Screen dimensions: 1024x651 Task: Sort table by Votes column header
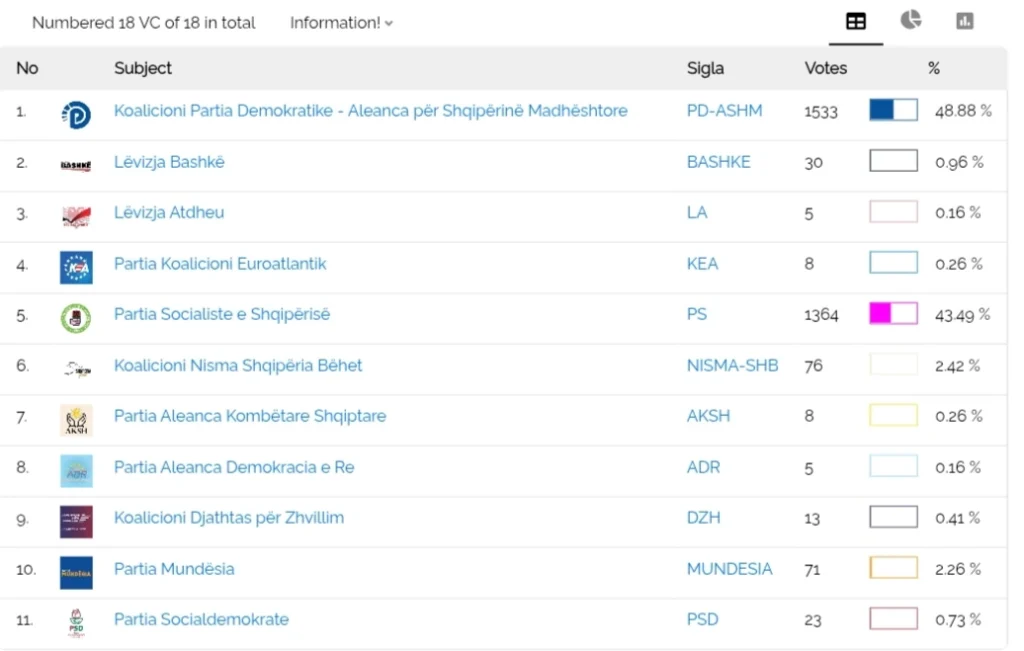click(825, 68)
